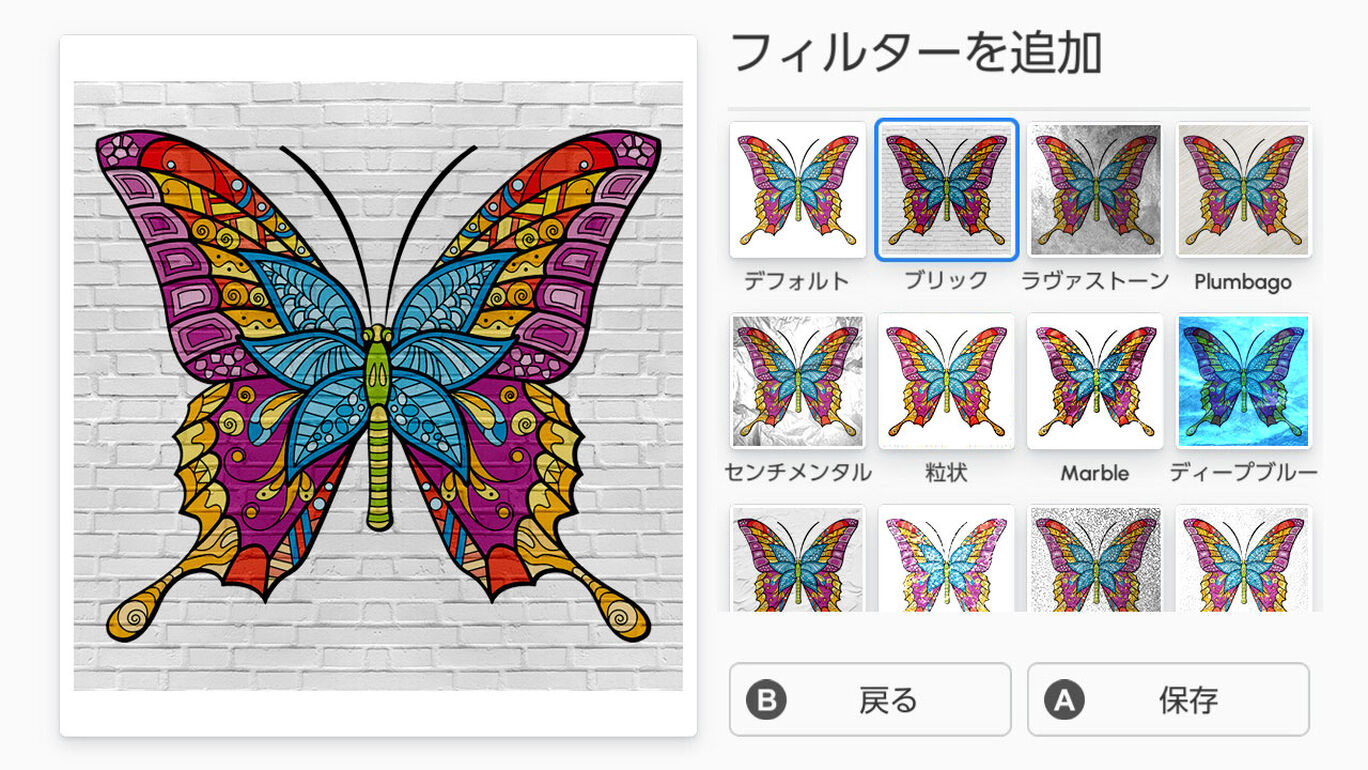Choose the ブリック brick filter thumbnail

coord(946,190)
